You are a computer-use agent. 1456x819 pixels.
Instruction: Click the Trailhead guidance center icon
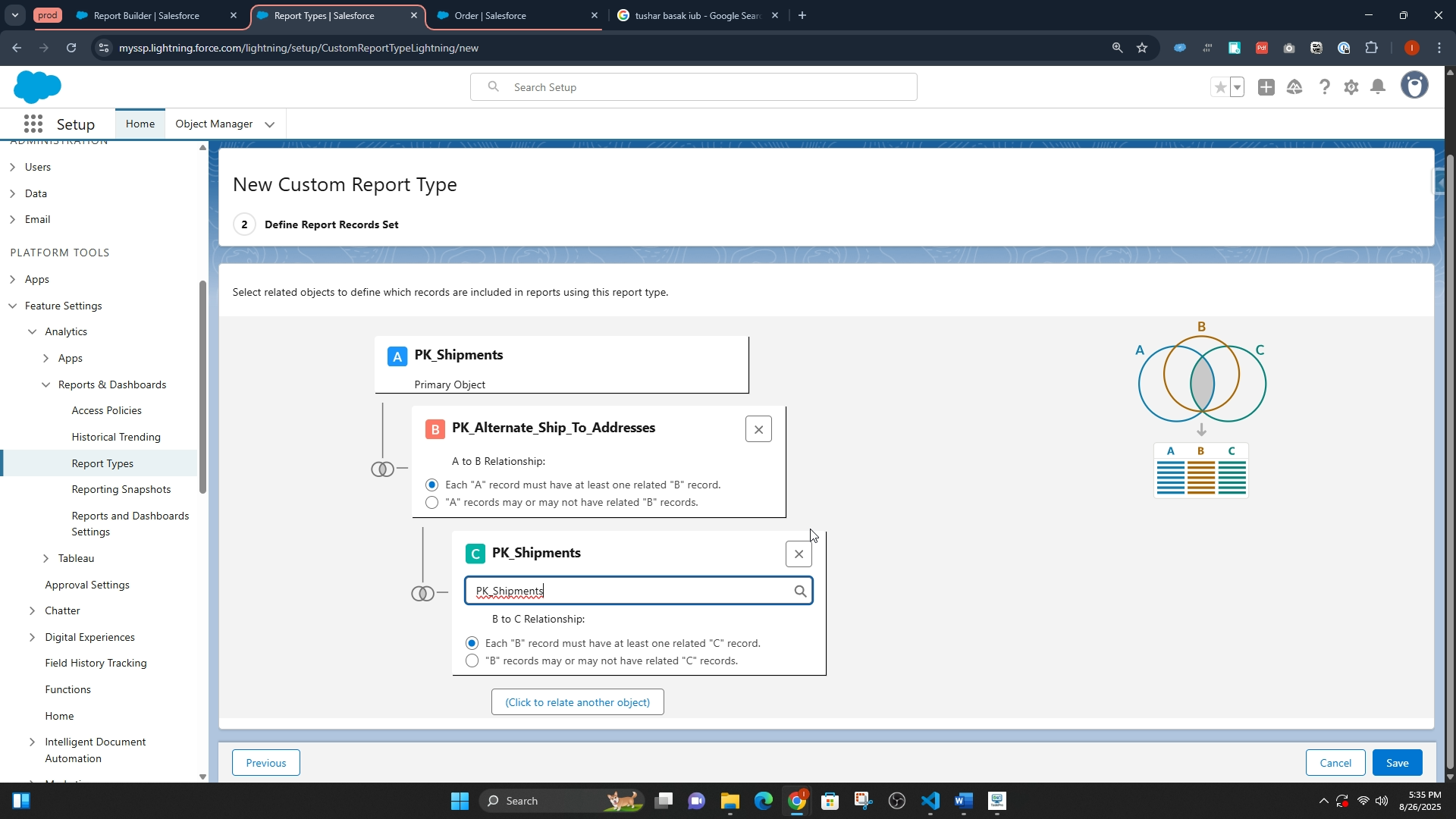(1294, 88)
